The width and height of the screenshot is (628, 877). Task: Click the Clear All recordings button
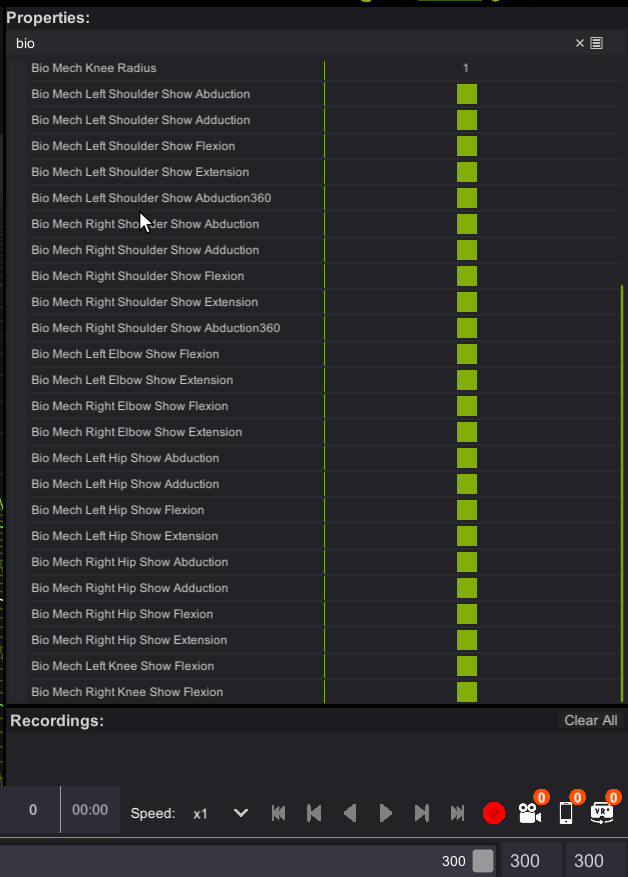point(590,720)
